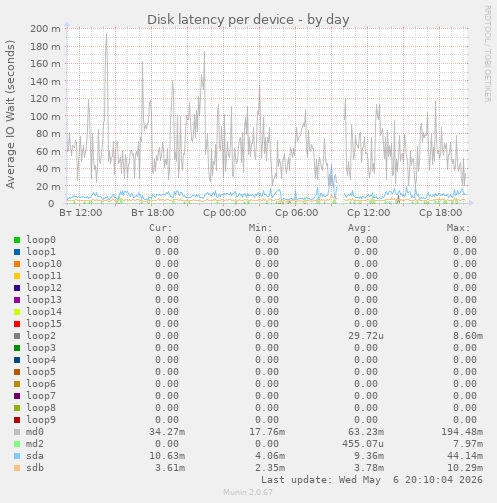The height and width of the screenshot is (503, 497).
Task: Click the loop0 green color swatch
Action: [17, 240]
